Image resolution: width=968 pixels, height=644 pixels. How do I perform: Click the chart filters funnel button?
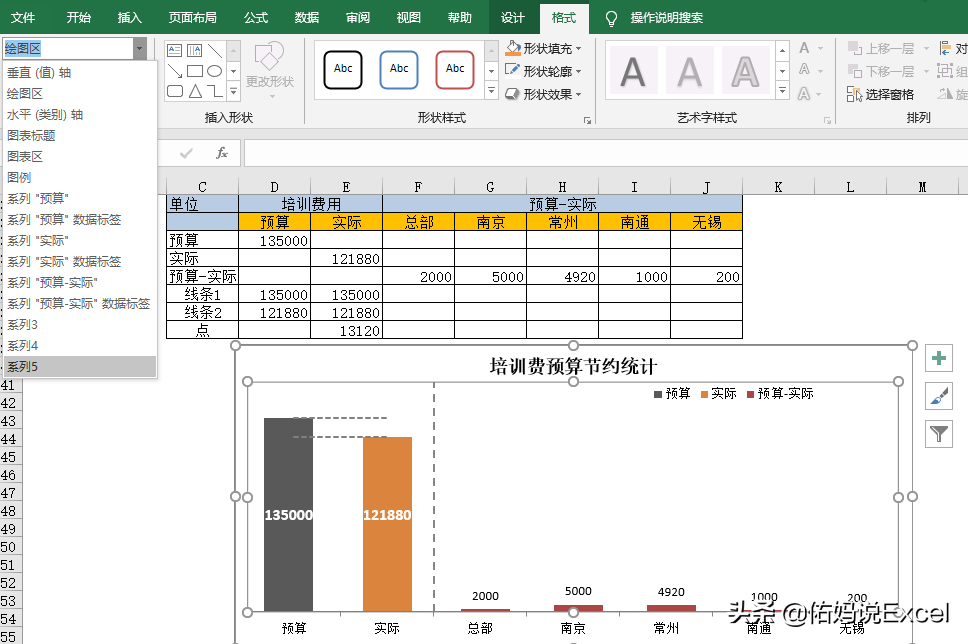tap(939, 434)
